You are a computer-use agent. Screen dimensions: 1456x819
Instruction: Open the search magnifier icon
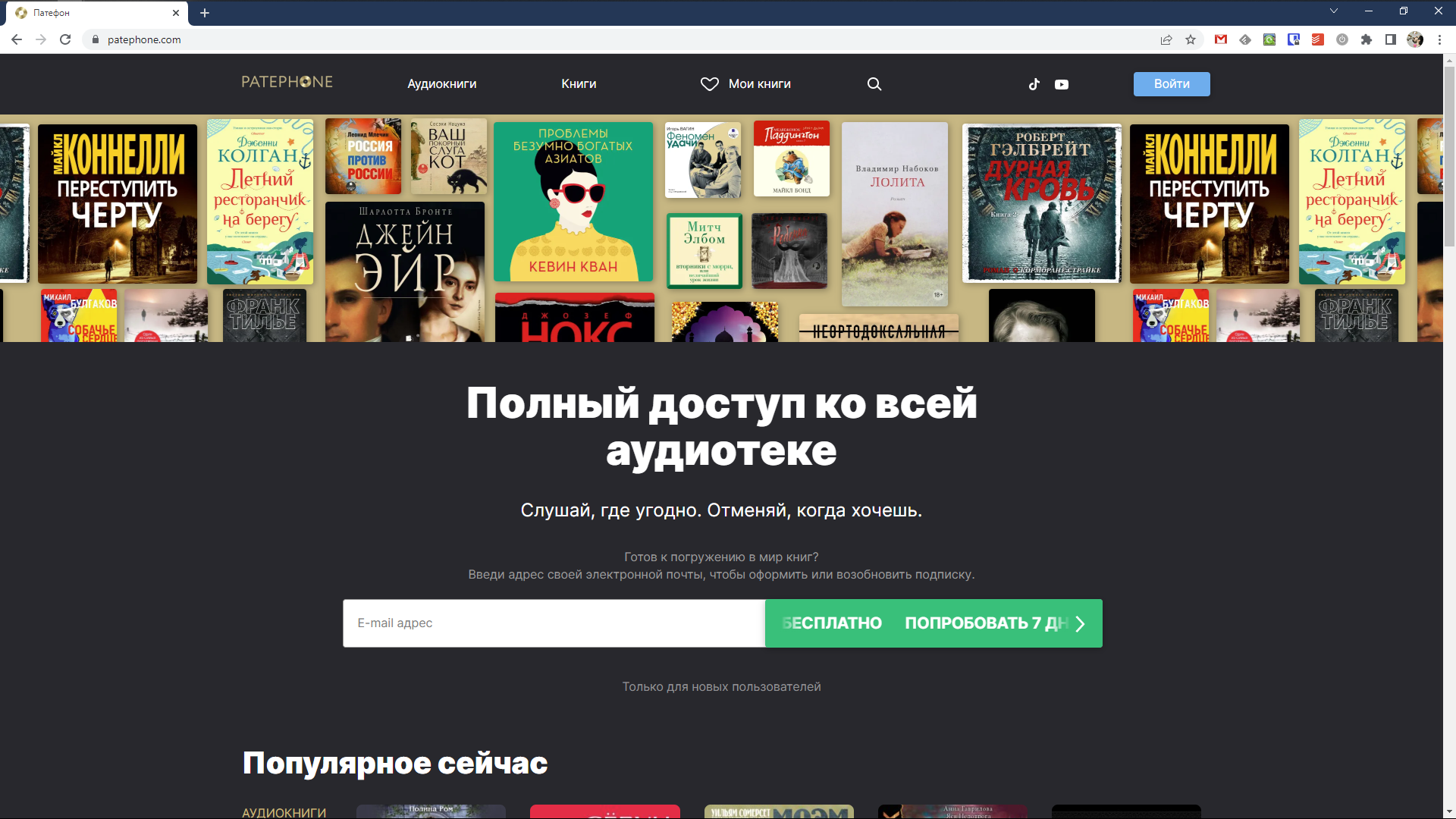pos(874,84)
